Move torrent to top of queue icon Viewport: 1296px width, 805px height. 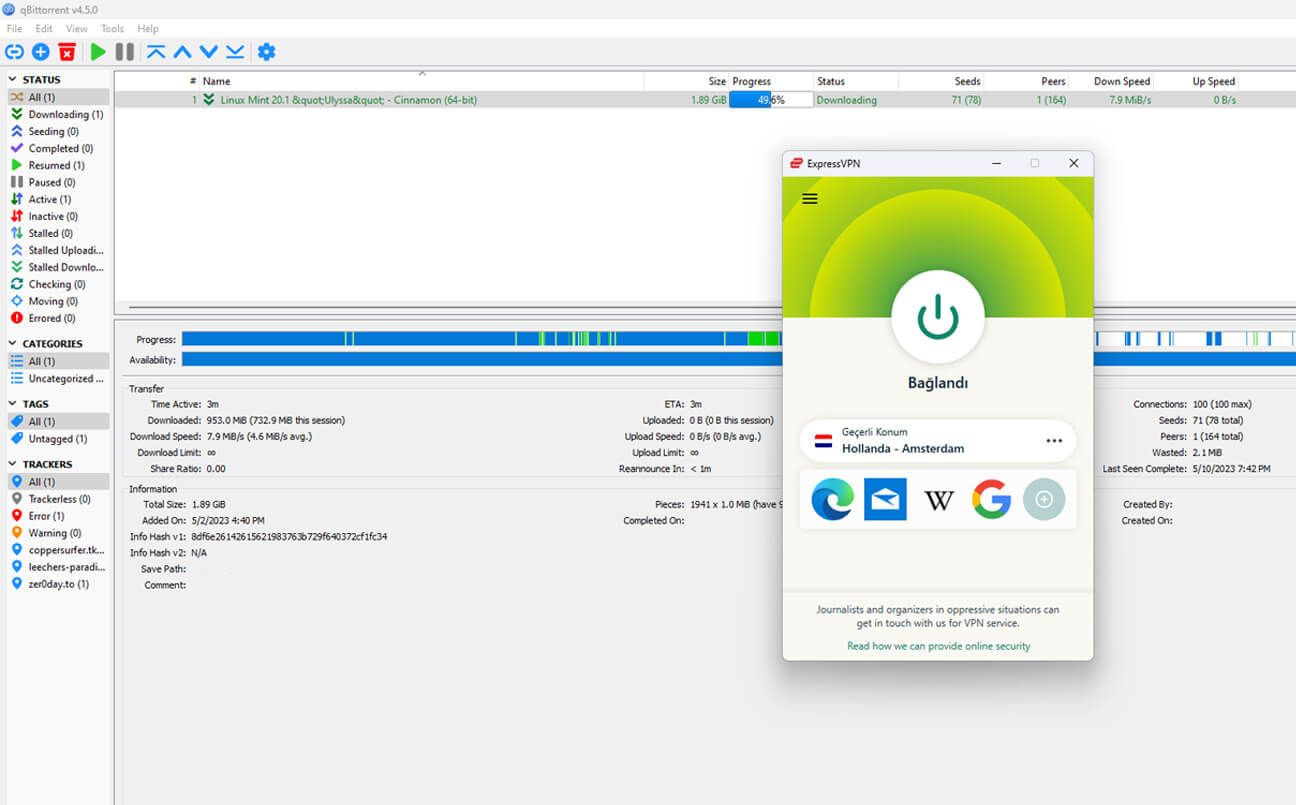[156, 52]
